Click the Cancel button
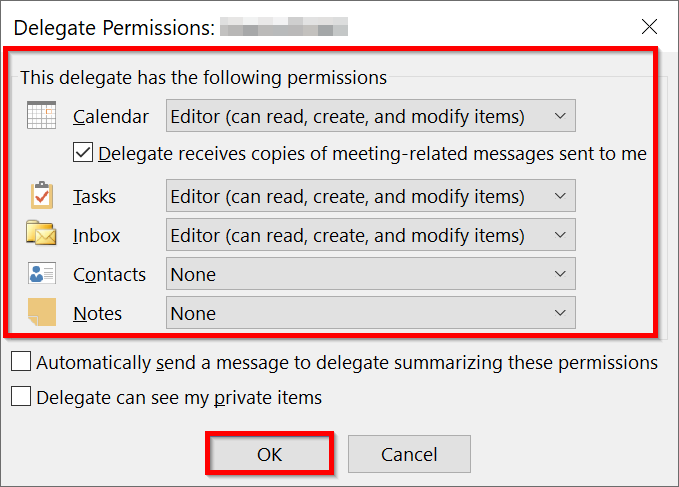The width and height of the screenshot is (679, 487). 409,454
